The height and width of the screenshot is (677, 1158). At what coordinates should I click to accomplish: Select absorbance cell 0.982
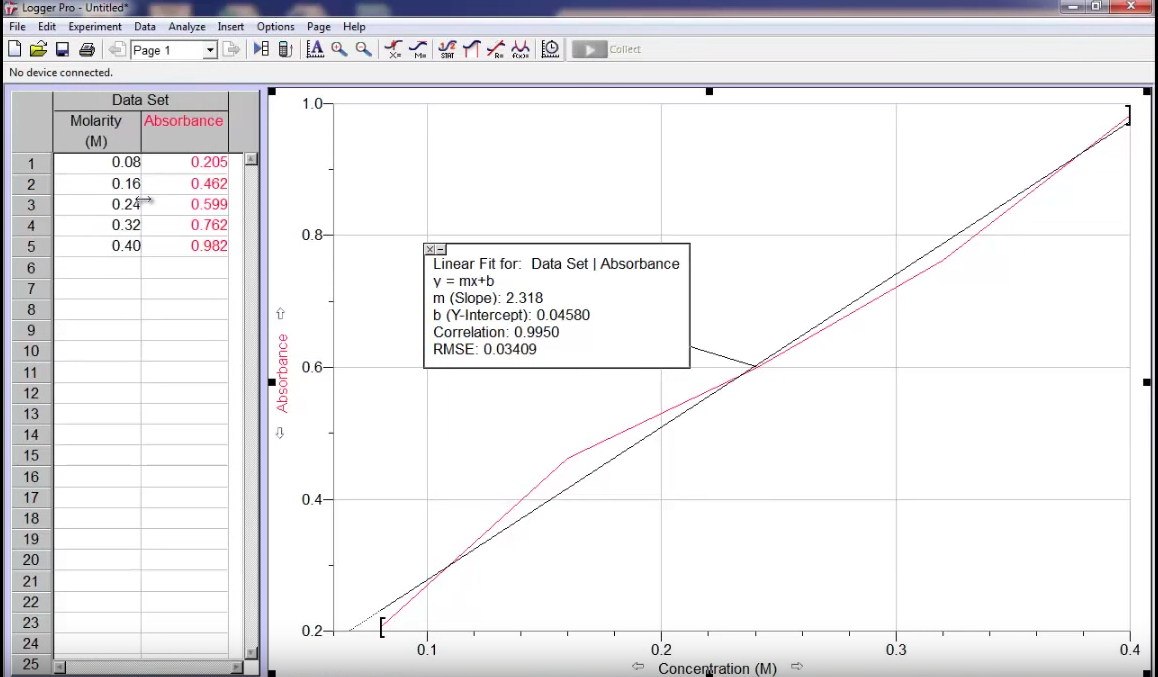(x=185, y=246)
